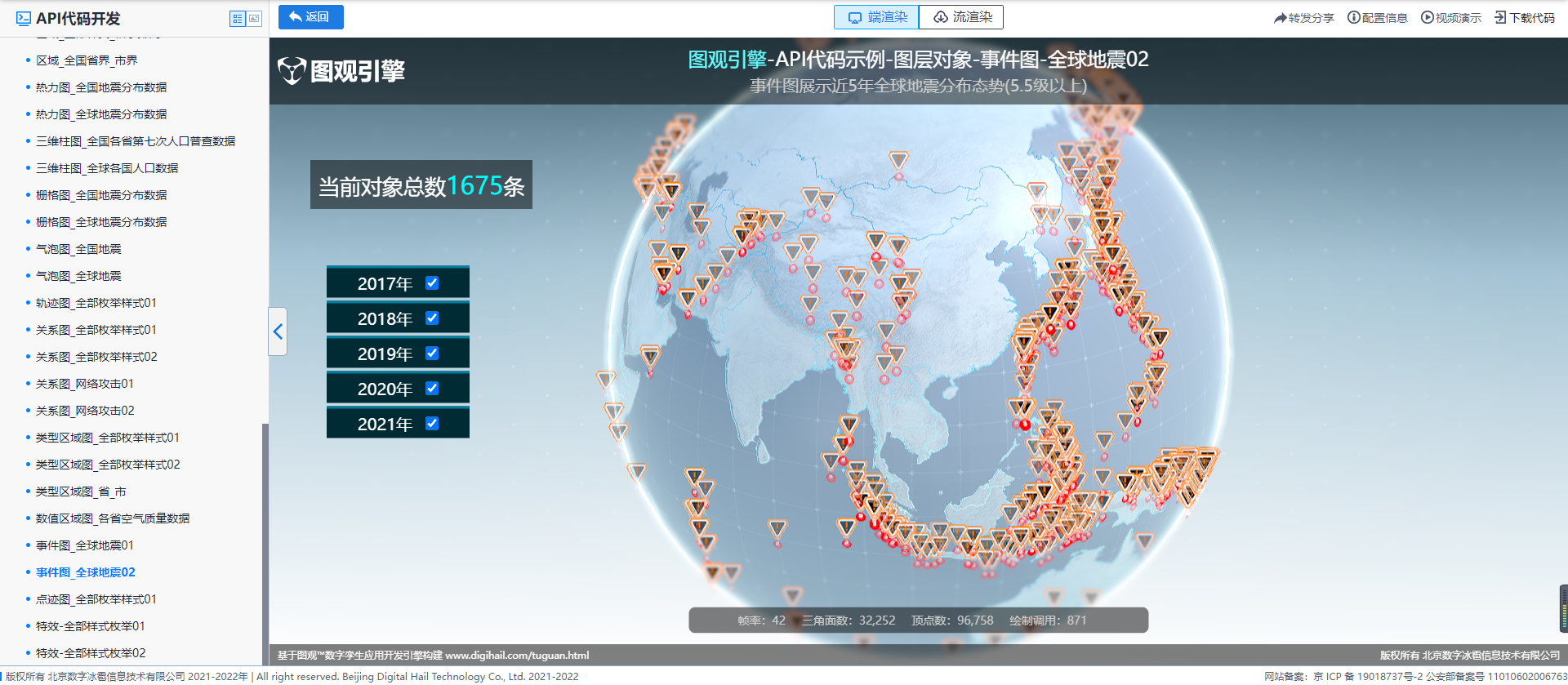Open 区域_全国省界_市界 item
Image resolution: width=1568 pixels, height=685 pixels.
[x=87, y=60]
